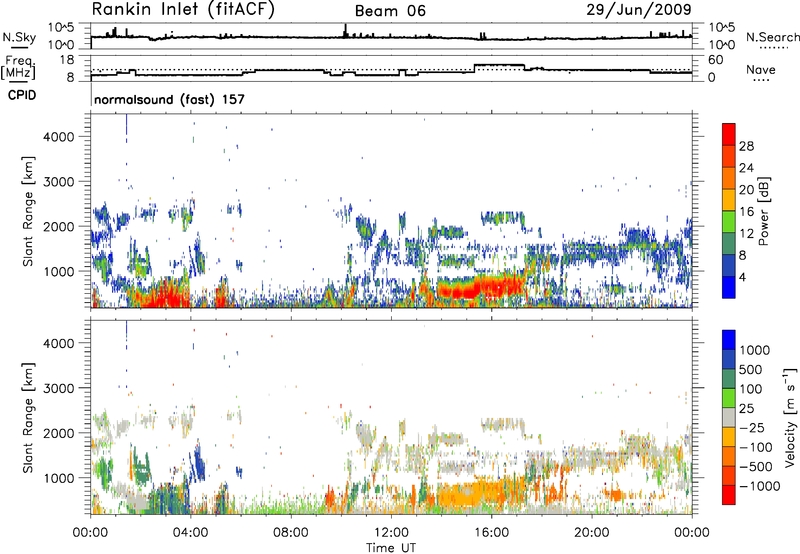Click the '4' label on Power color bar

743,278
